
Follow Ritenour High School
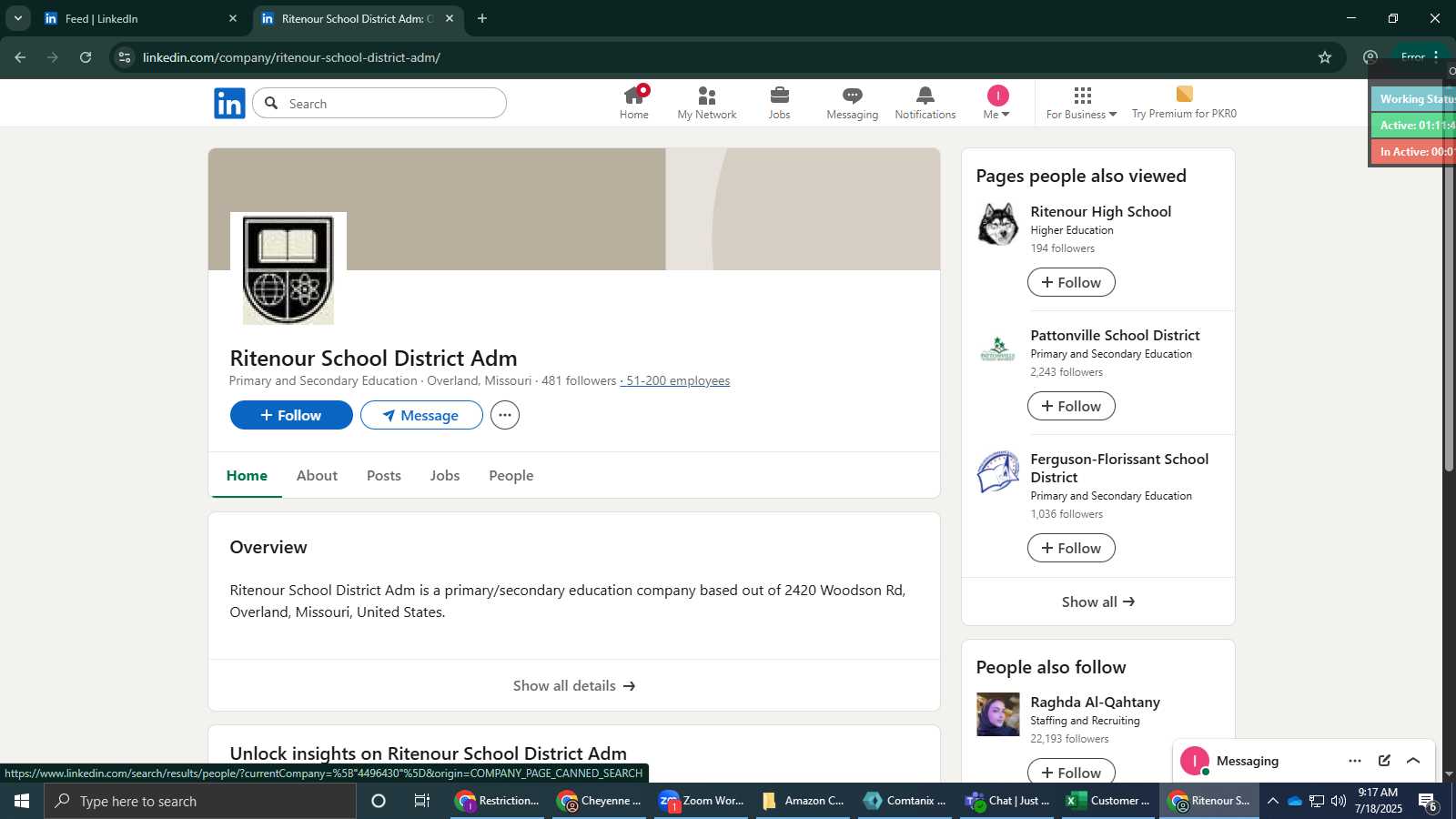(x=1071, y=282)
